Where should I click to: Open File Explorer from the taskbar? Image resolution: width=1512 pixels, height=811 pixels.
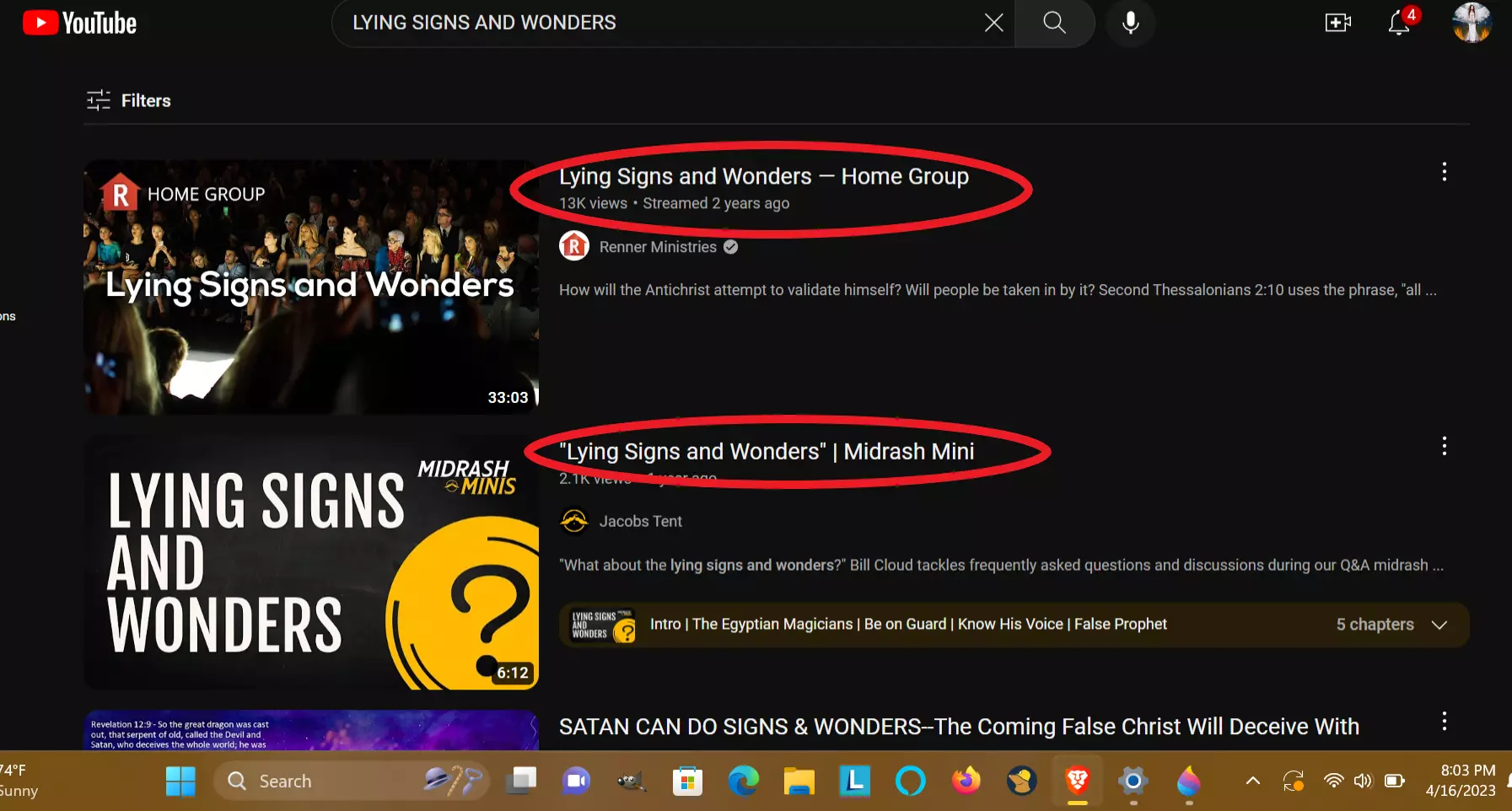[798, 781]
